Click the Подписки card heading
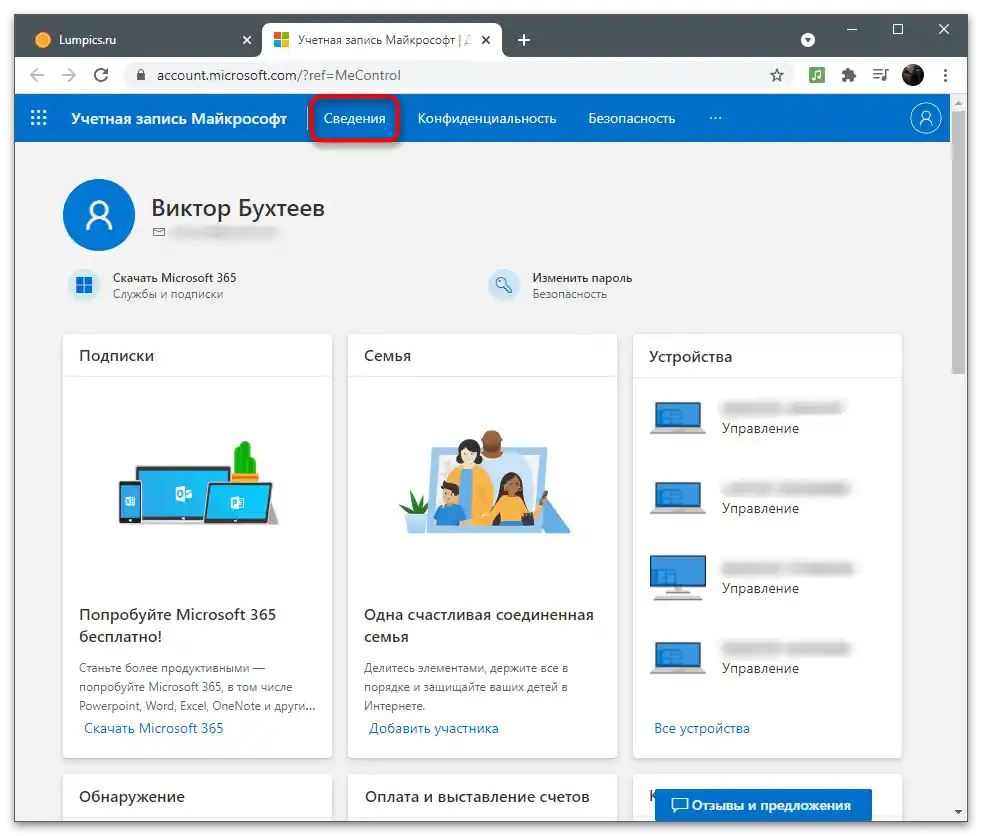The height and width of the screenshot is (836, 982). pos(116,356)
